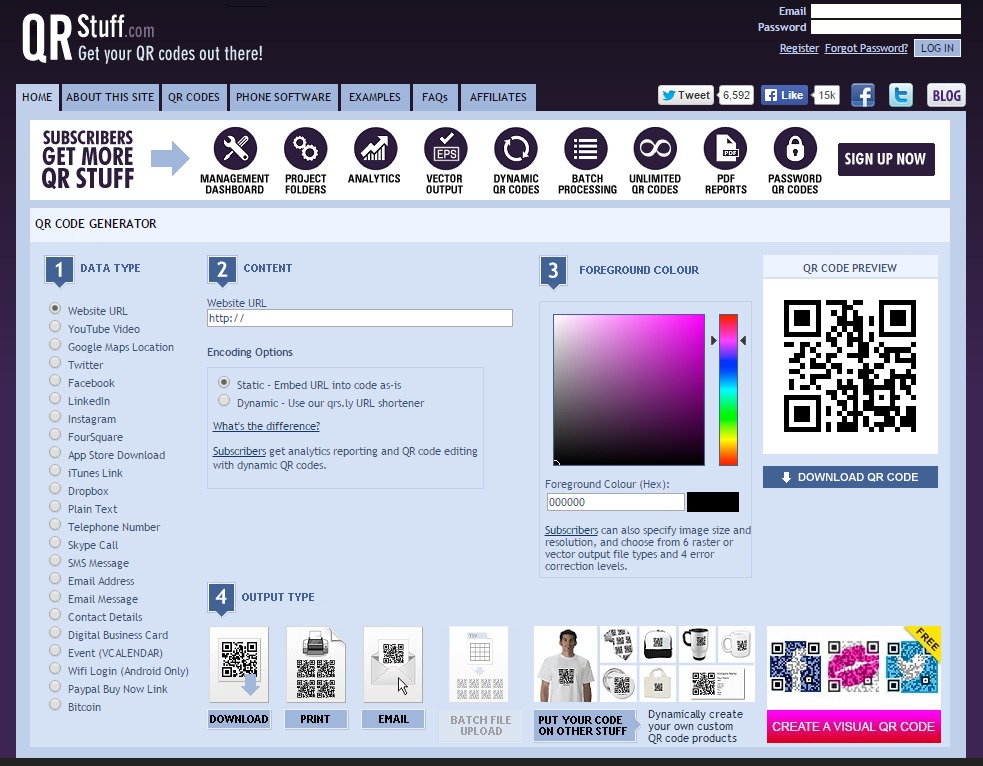The height and width of the screenshot is (766, 983).
Task: Open the FAQs navigation tab
Action: coord(435,97)
